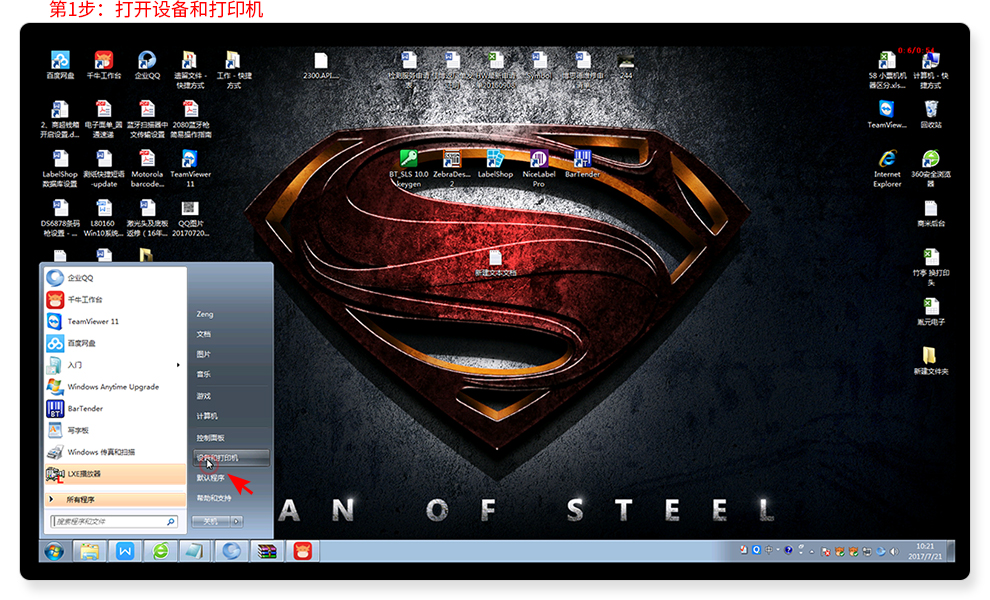This screenshot has height=600, width=990.
Task: Select the 2300.API file on desktop
Action: [x=321, y=66]
